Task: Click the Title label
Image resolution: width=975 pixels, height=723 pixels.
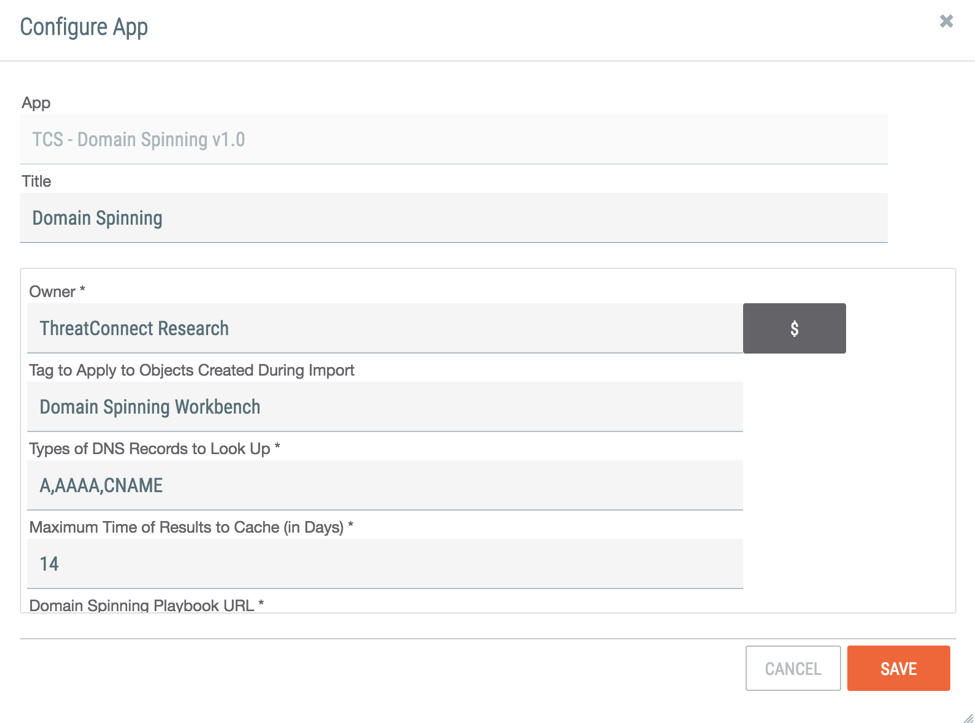Action: coord(36,181)
